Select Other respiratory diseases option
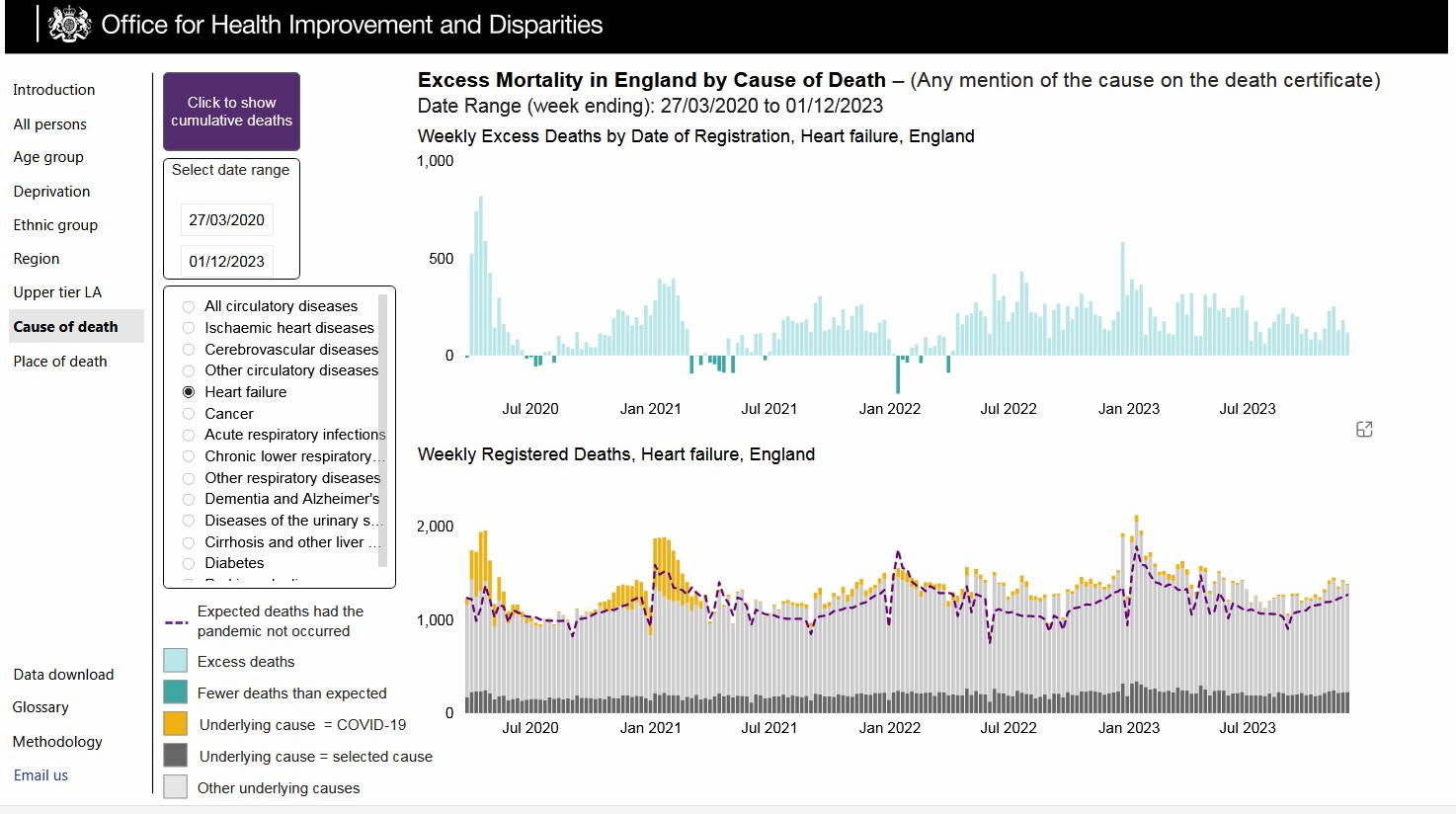The width and height of the screenshot is (1456, 814). point(189,478)
